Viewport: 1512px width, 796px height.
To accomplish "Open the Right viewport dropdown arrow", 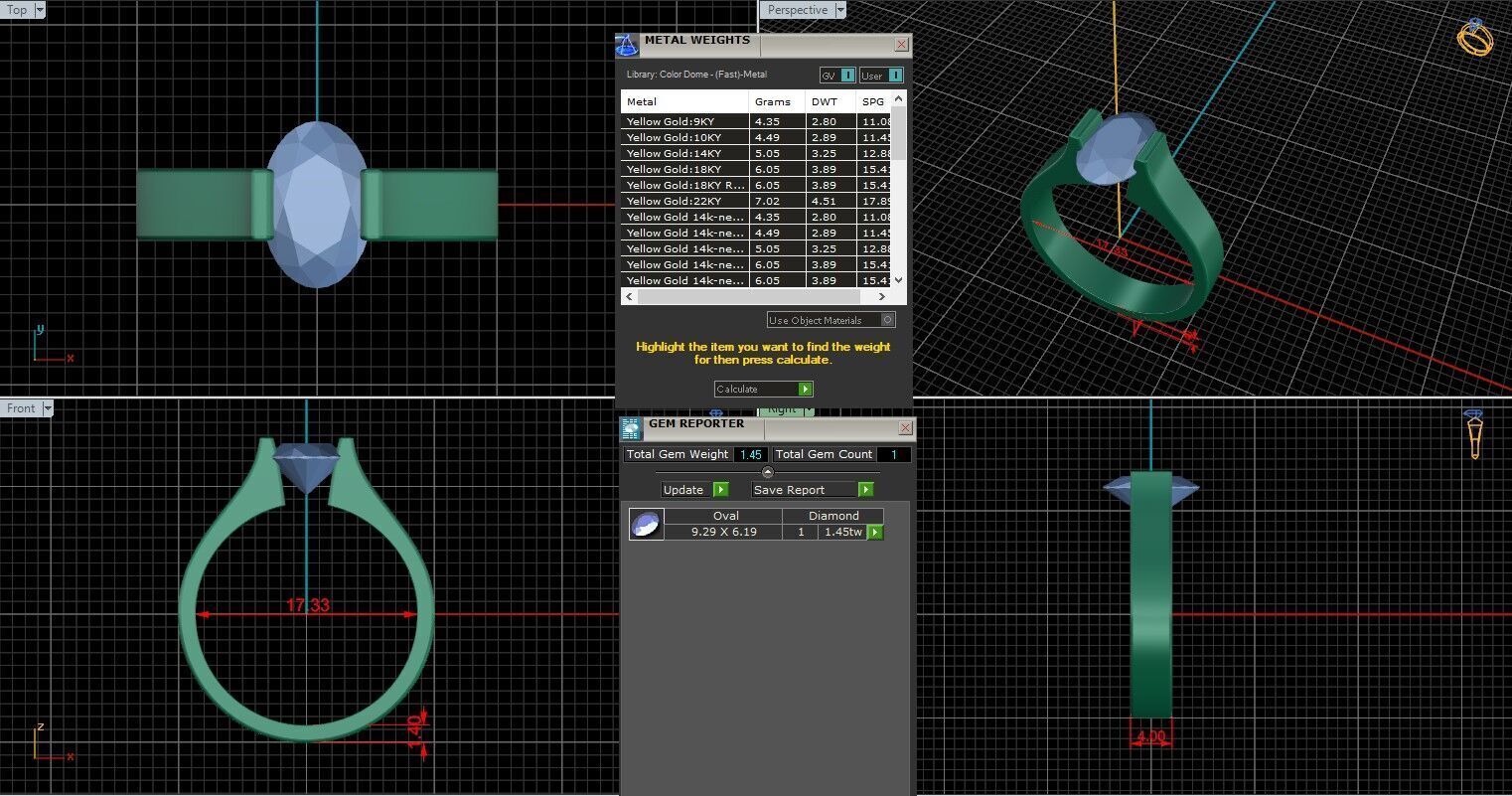I will point(809,409).
